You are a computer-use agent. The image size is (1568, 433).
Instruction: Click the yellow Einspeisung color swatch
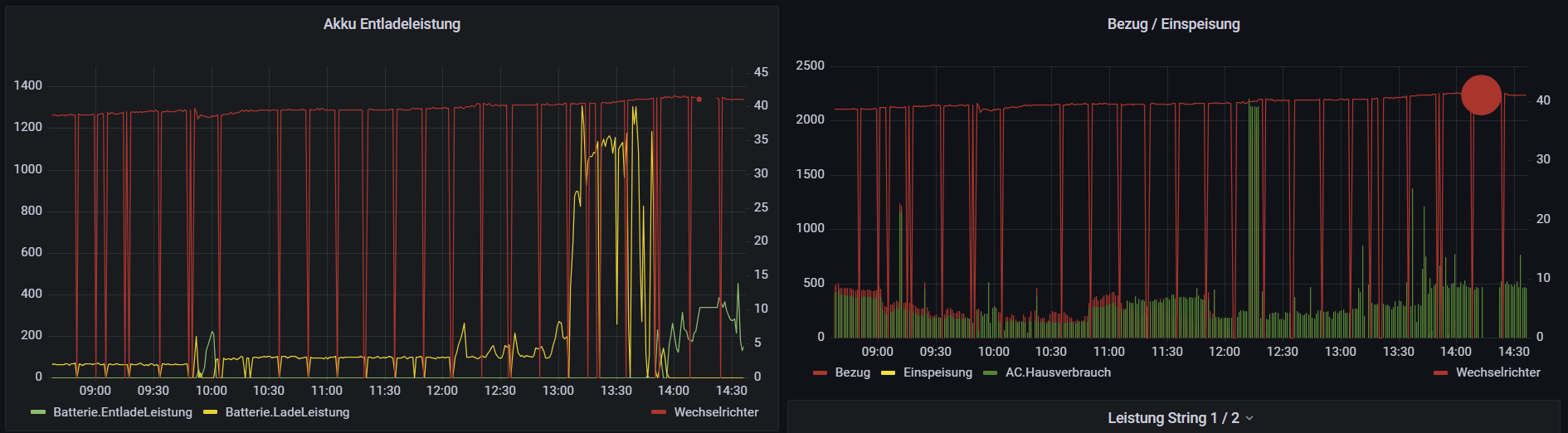tap(889, 372)
